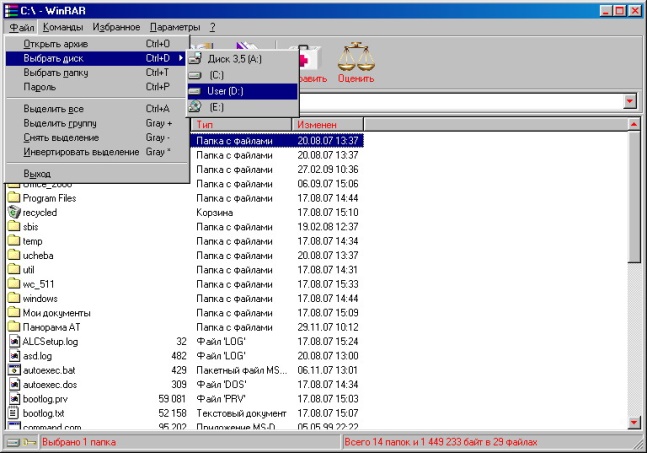This screenshot has height=453, width=647.
Task: Select Диск 3,5 (A:) drive
Action: point(243,59)
